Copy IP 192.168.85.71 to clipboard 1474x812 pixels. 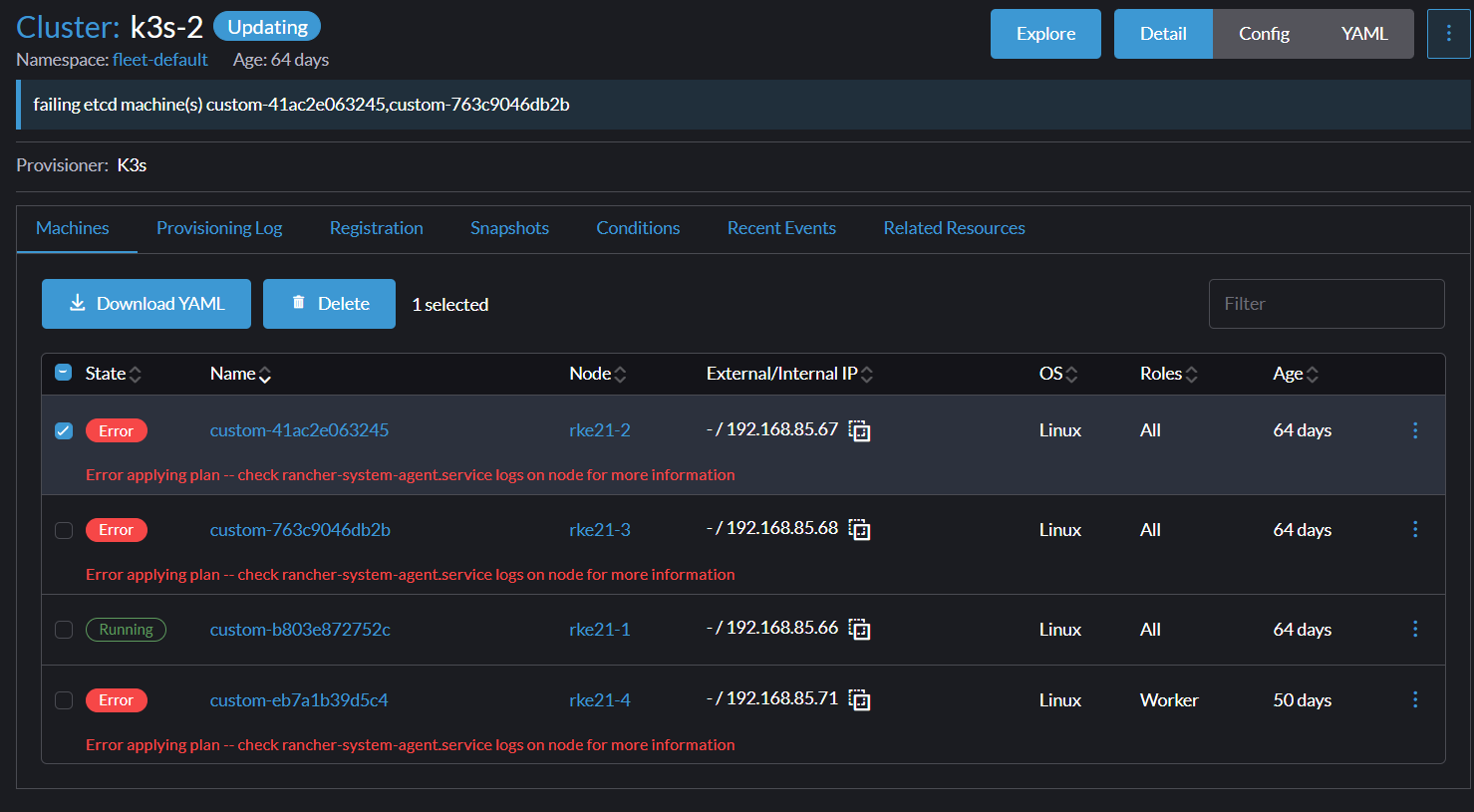pos(859,700)
